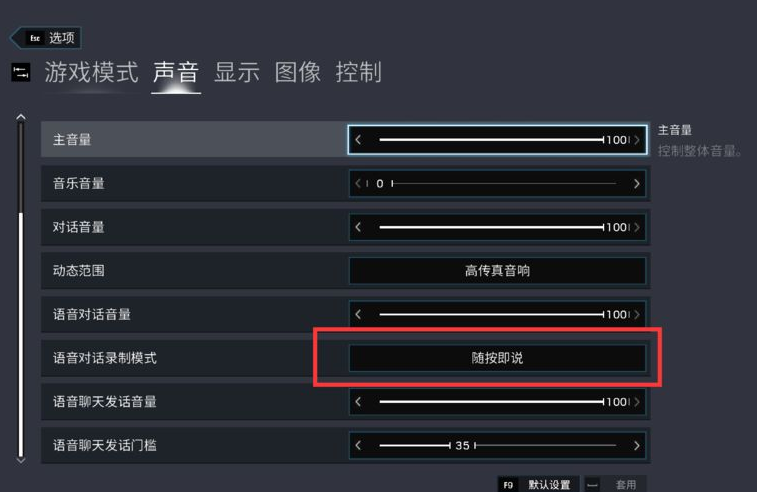The height and width of the screenshot is (492, 757).
Task: Switch to the 游戏模式 tab
Action: (91, 72)
